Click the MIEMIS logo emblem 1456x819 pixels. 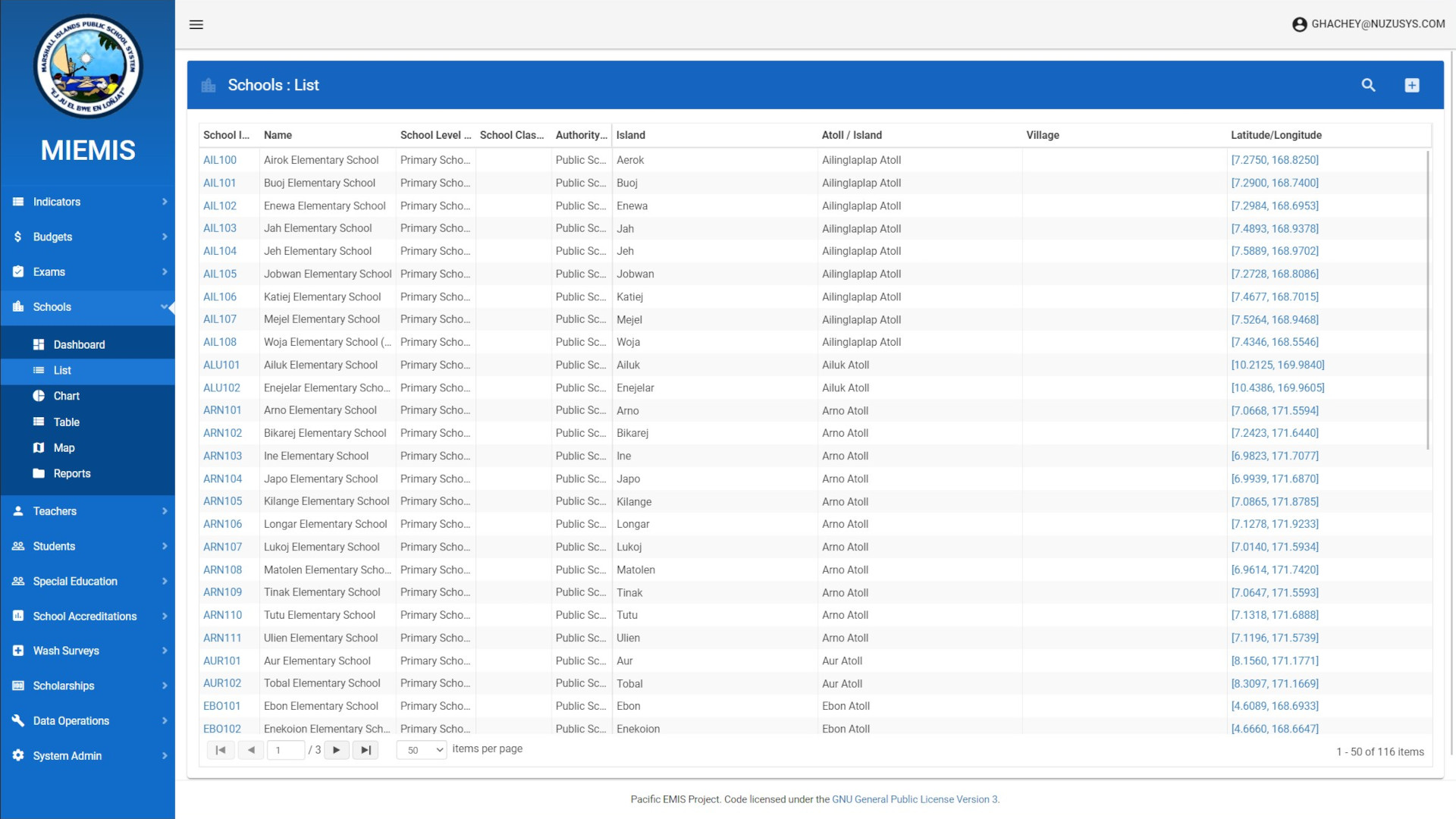point(88,67)
